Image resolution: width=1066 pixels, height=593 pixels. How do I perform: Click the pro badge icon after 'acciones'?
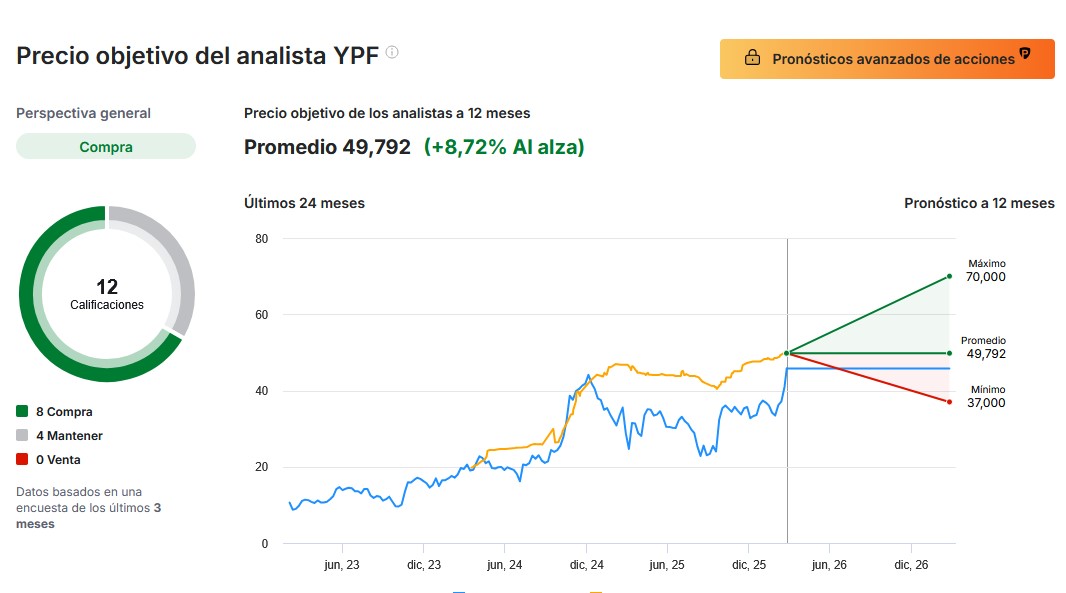click(1025, 54)
